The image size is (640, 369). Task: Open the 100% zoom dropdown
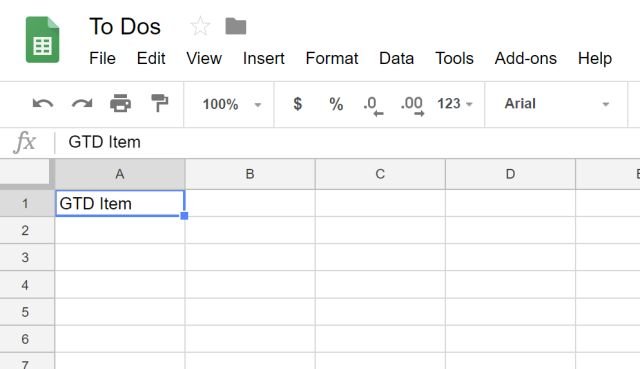tap(231, 104)
